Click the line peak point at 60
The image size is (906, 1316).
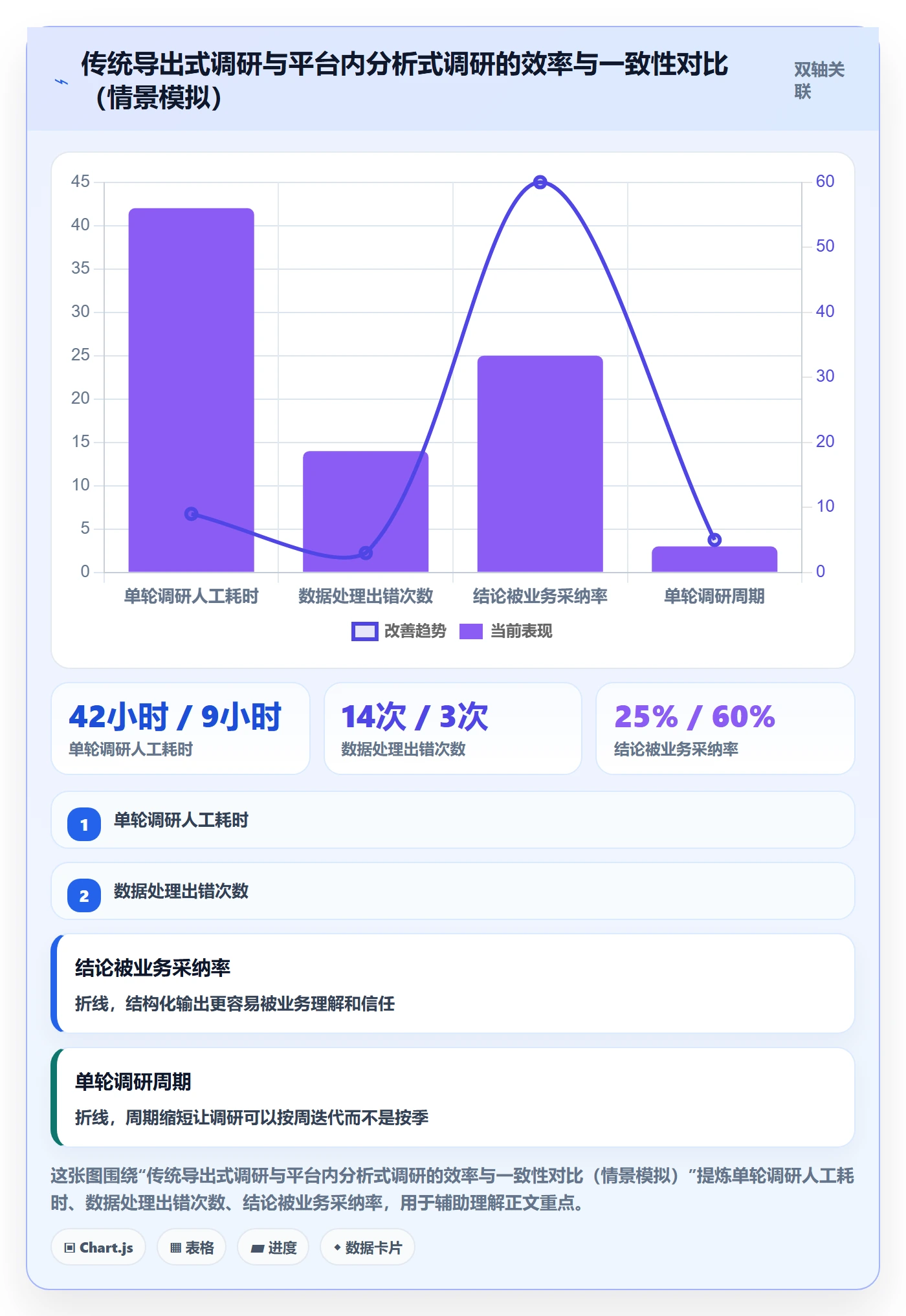540,182
